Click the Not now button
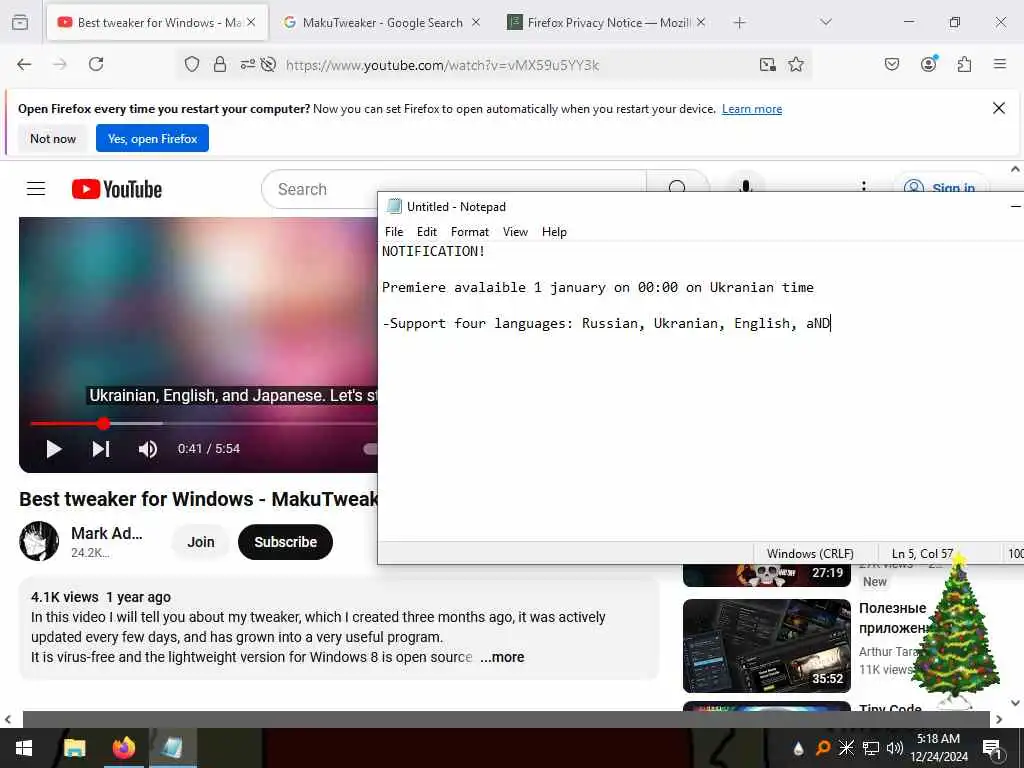1024x768 pixels. (x=53, y=138)
